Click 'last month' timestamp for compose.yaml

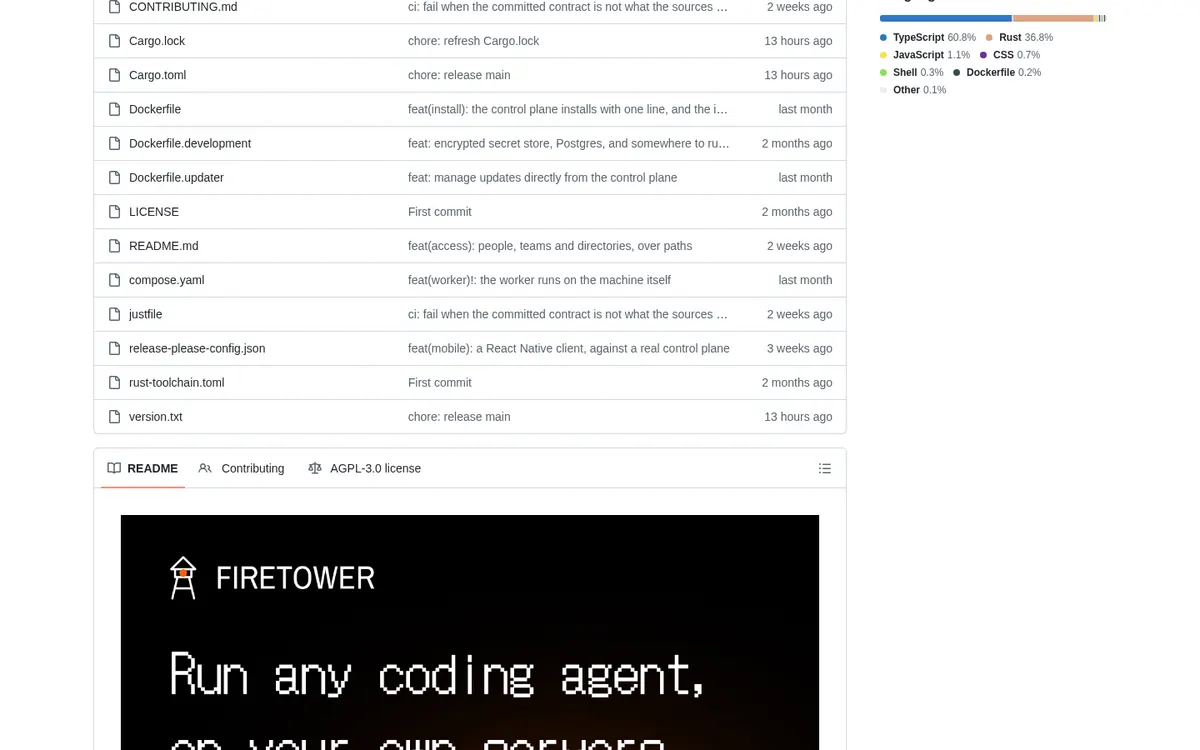[805, 280]
